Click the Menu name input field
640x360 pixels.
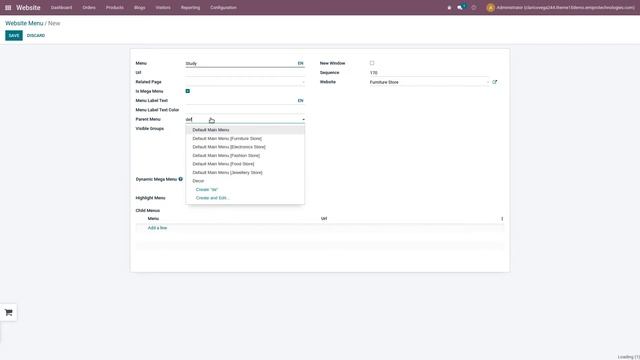coord(241,63)
